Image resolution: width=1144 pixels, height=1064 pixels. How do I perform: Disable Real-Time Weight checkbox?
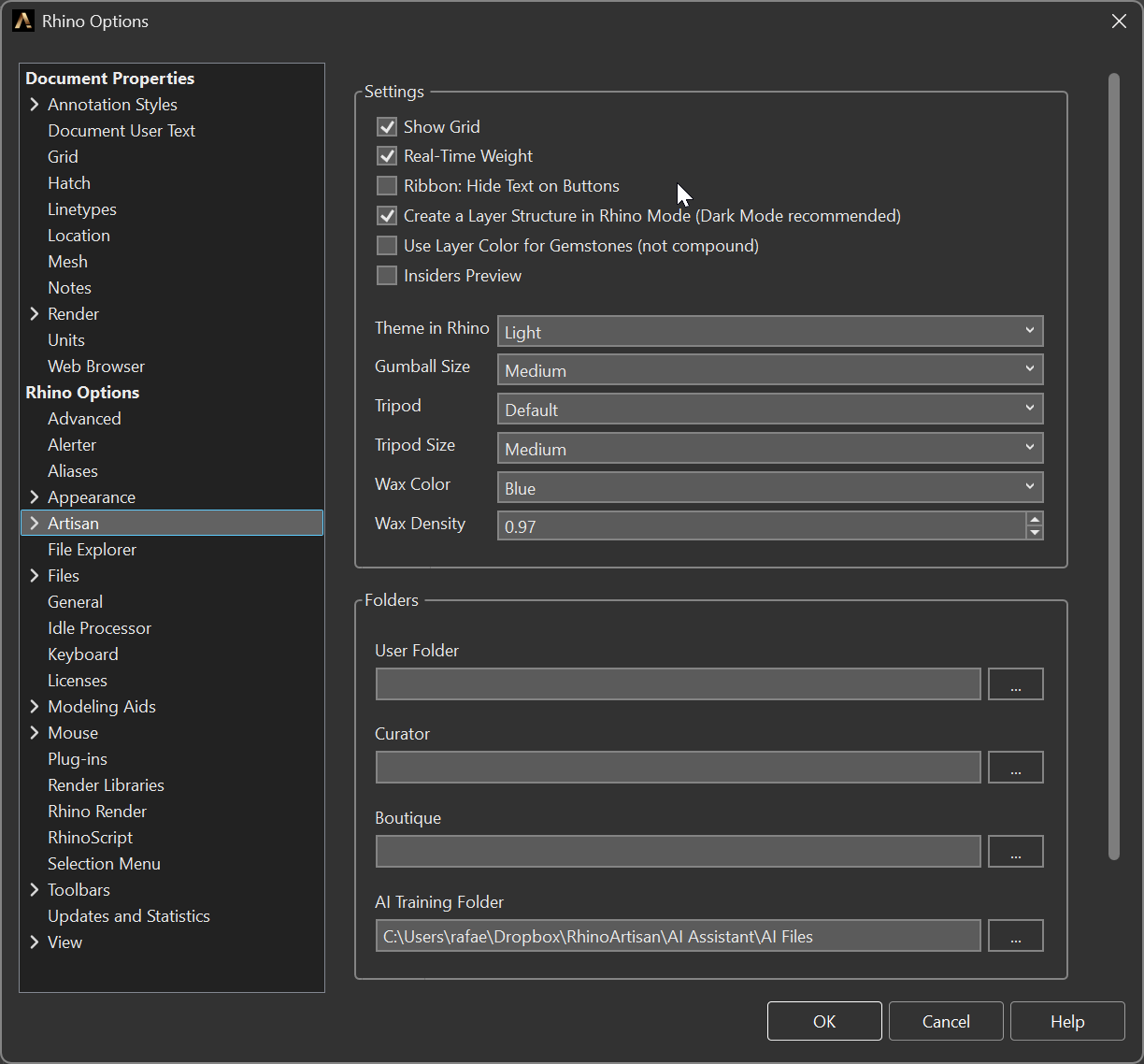387,156
